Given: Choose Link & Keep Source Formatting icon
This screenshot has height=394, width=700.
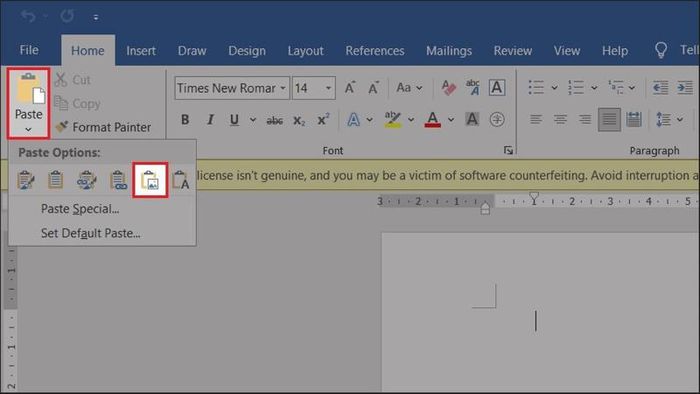Looking at the screenshot, I should (86, 180).
